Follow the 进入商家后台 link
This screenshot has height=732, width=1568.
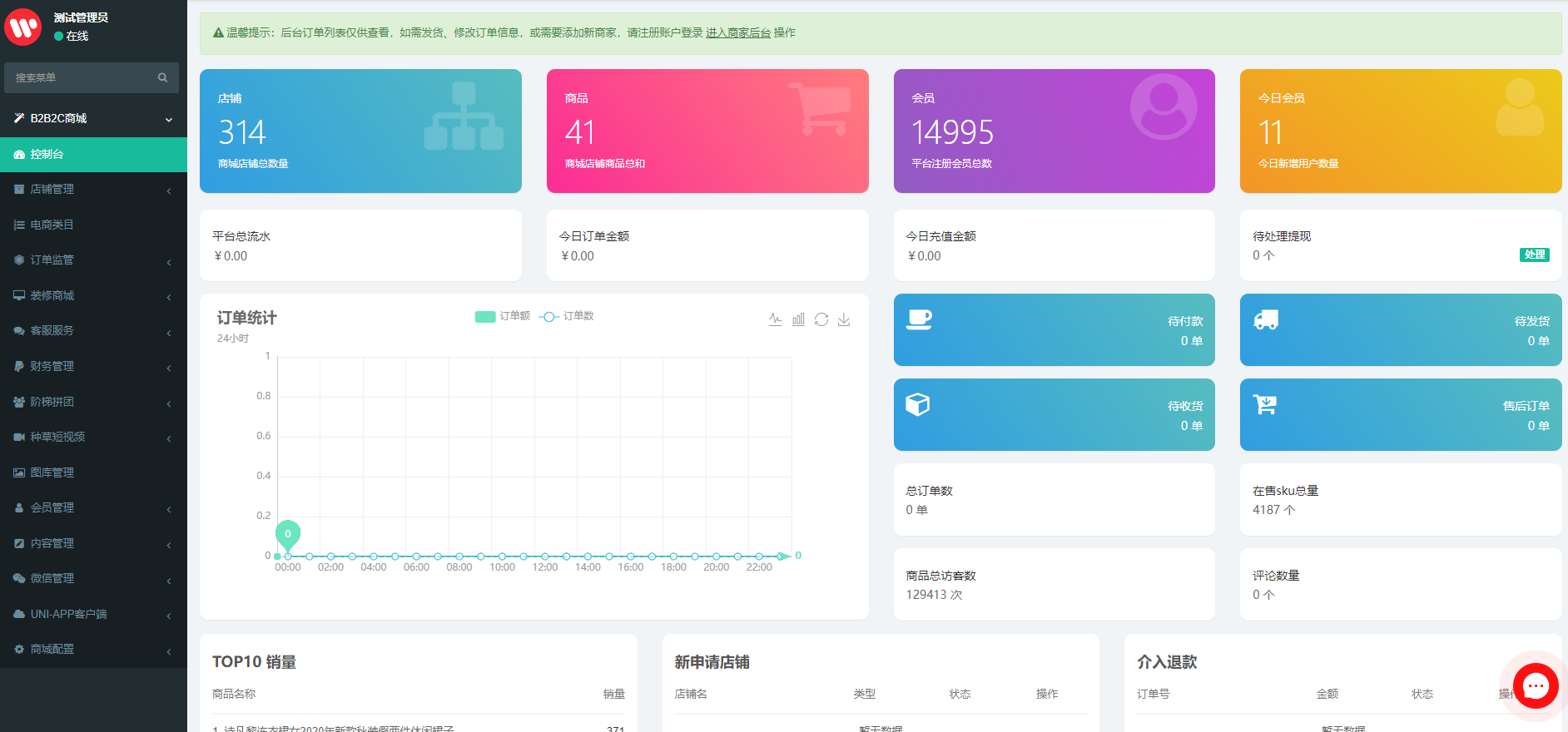(737, 32)
